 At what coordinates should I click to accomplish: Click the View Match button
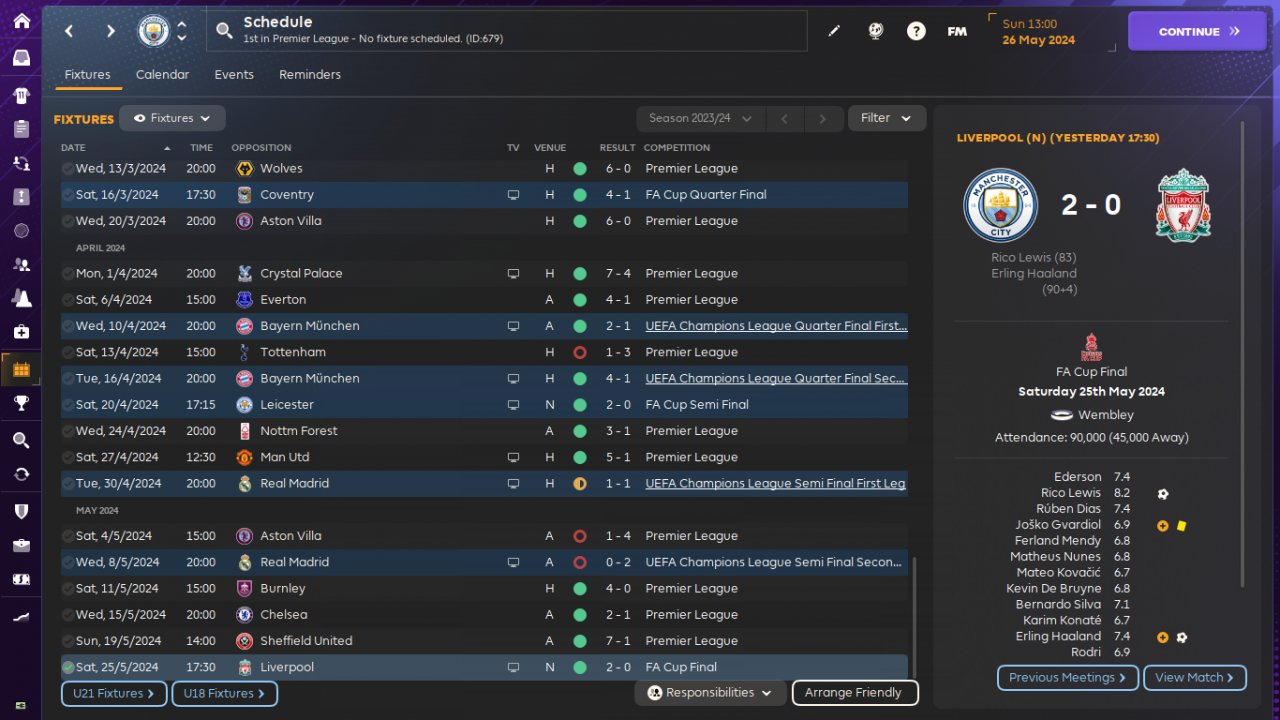click(x=1195, y=678)
